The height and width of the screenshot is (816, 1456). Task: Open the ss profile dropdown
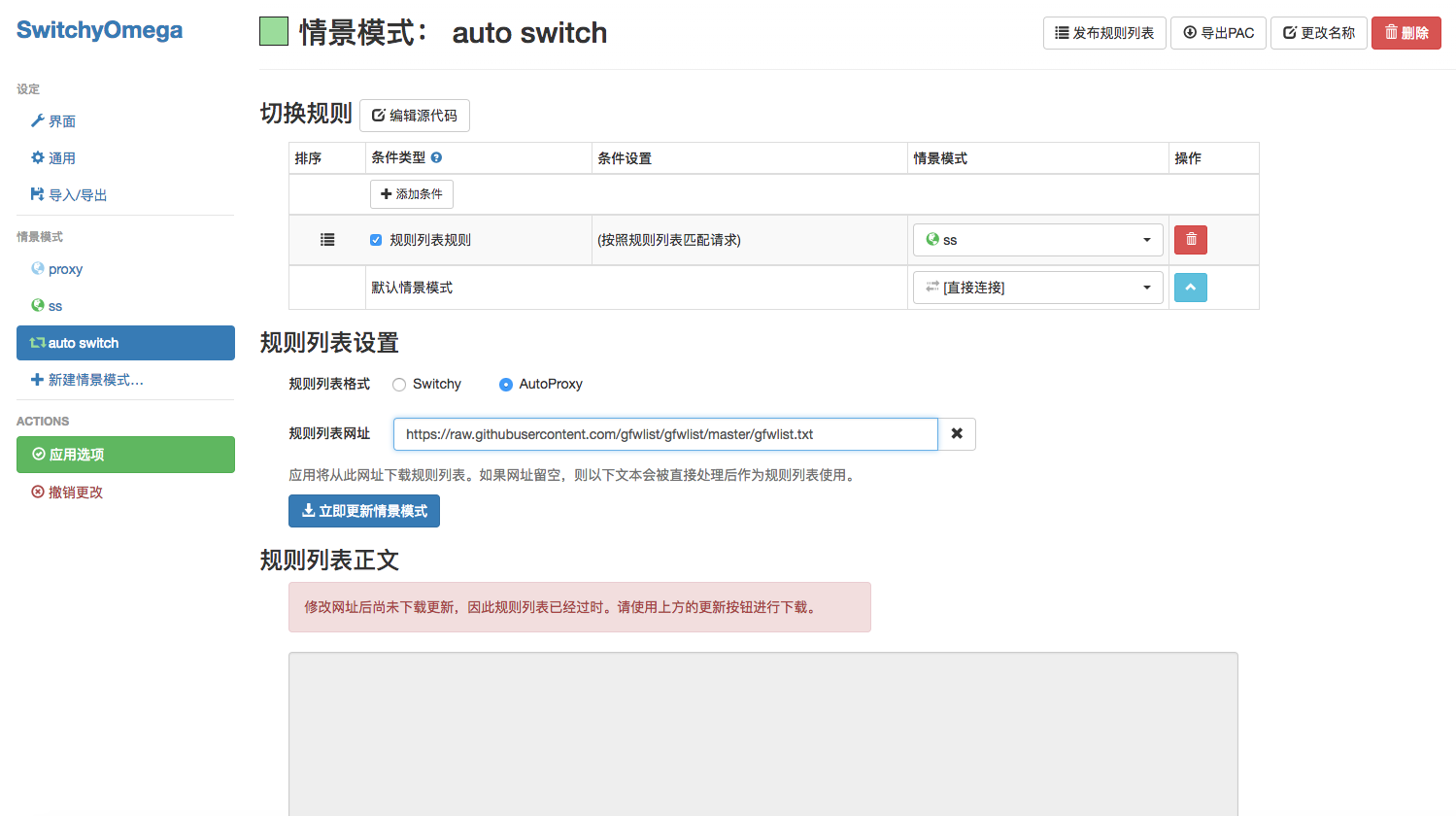[x=1038, y=240]
